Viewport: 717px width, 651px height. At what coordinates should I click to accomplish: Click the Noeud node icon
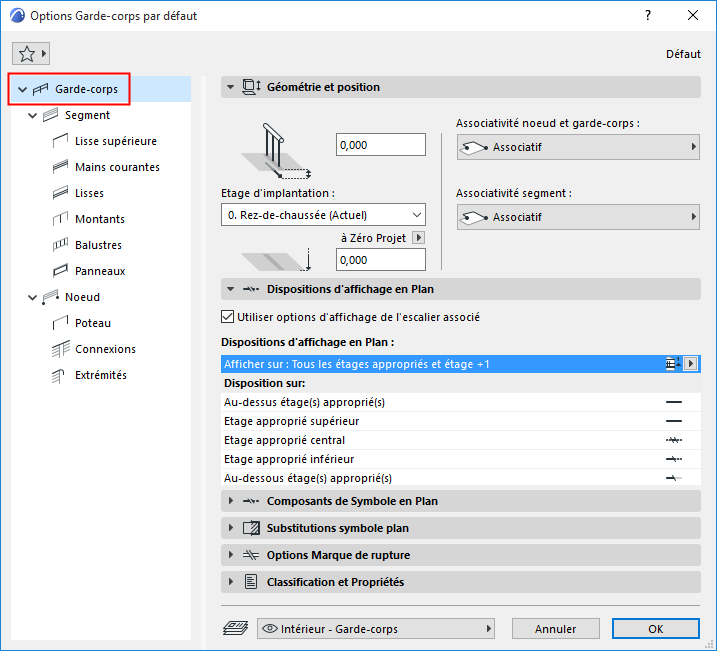50,297
